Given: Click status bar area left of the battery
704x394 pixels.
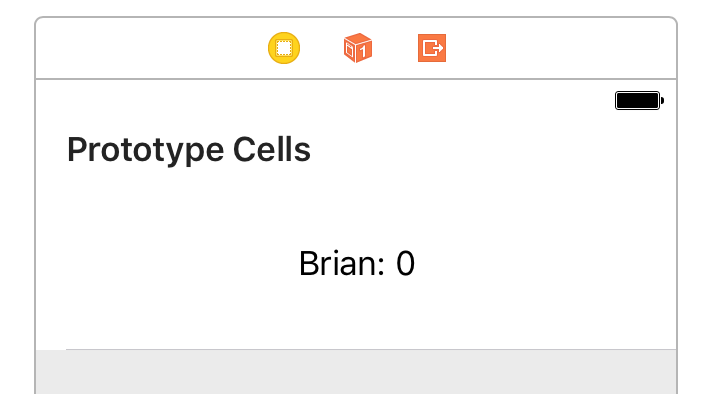Looking at the screenshot, I should (323, 101).
